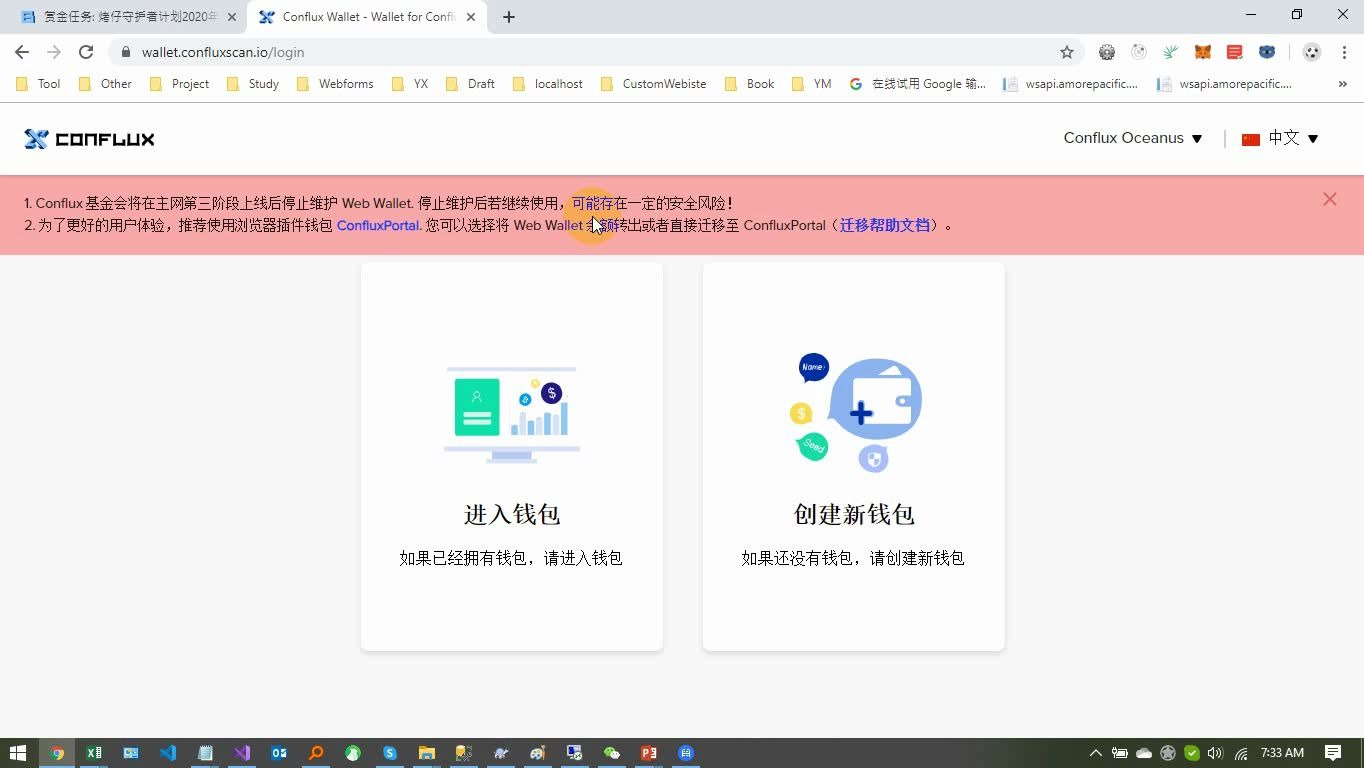Viewport: 1364px width, 768px height.
Task: Click the gray circular orbit extension icon
Action: point(1138,52)
